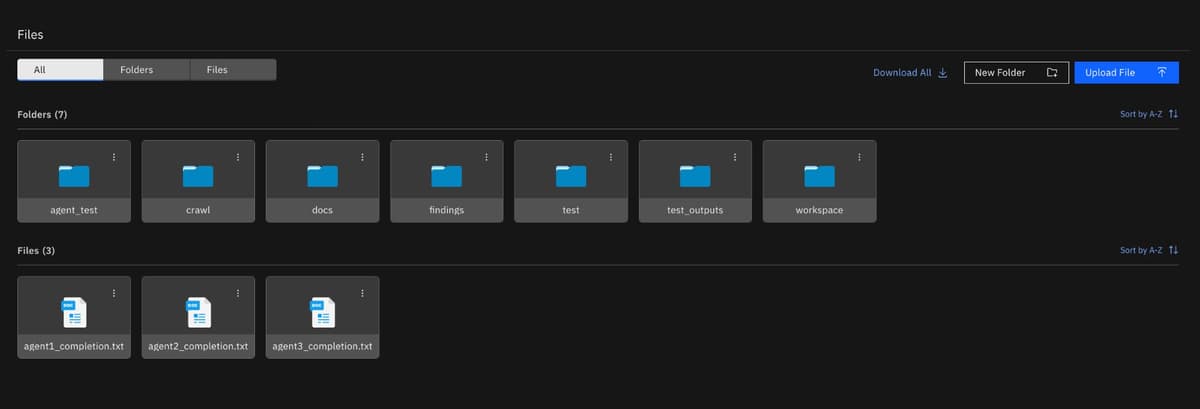The height and width of the screenshot is (409, 1200).
Task: Click the agent_test folder name
Action: [x=74, y=211]
